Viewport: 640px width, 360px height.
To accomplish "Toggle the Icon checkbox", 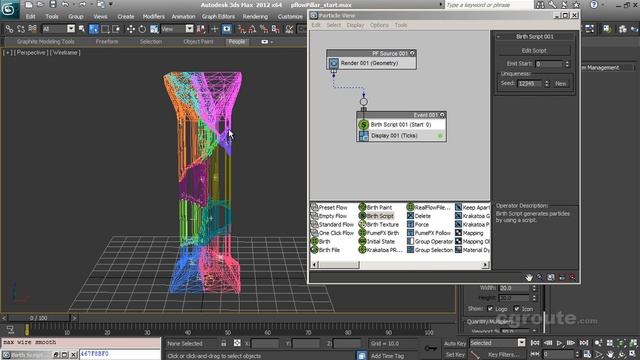I will point(516,309).
